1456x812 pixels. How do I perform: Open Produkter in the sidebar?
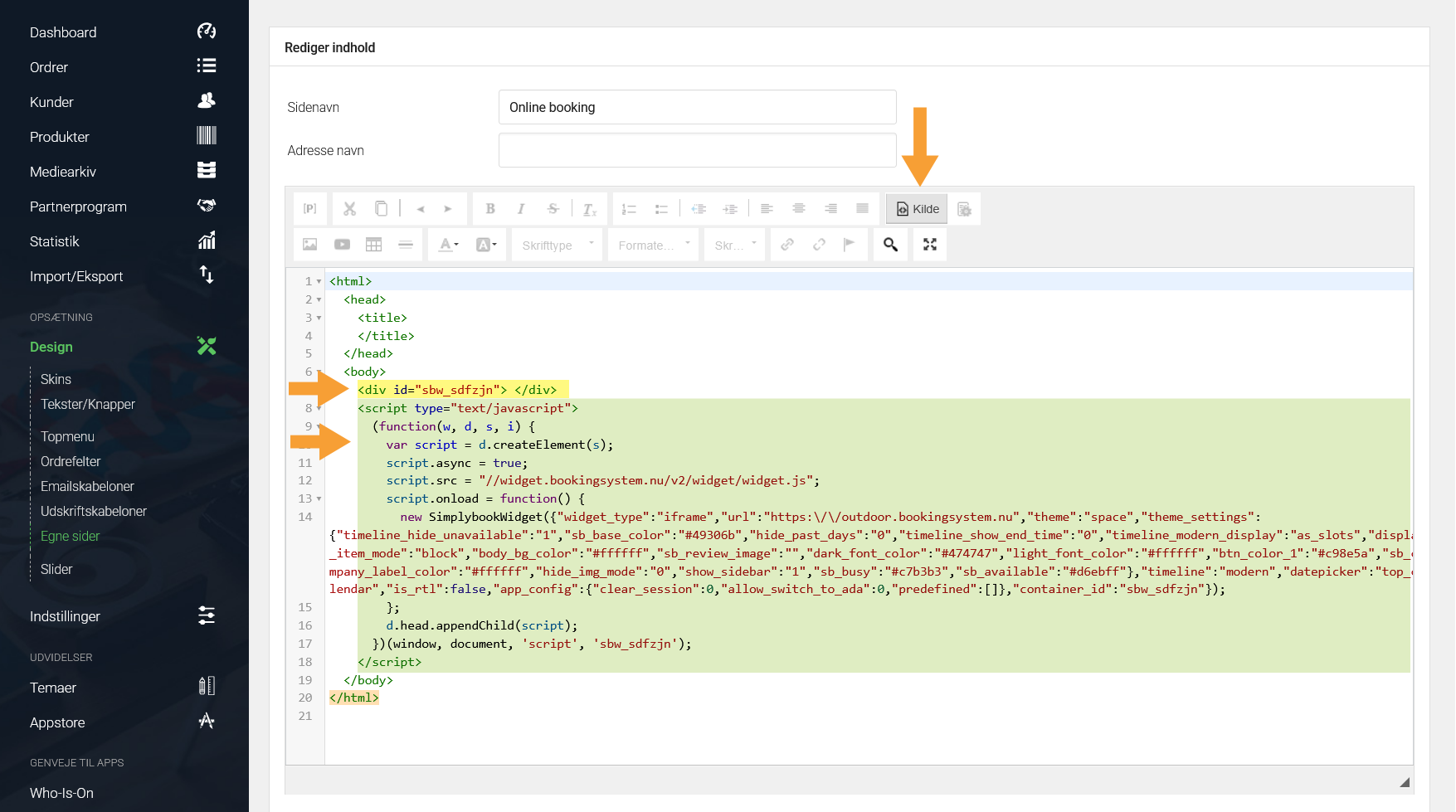coord(60,137)
